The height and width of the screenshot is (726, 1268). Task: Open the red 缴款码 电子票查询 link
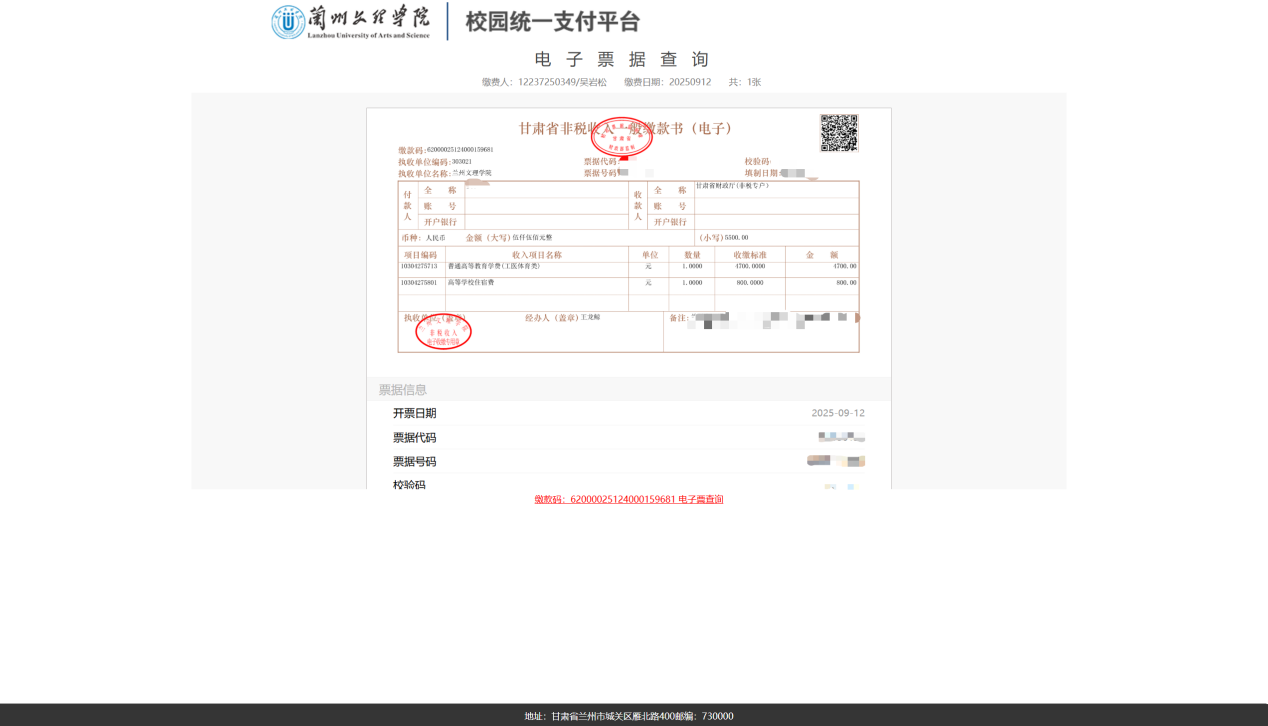click(628, 499)
